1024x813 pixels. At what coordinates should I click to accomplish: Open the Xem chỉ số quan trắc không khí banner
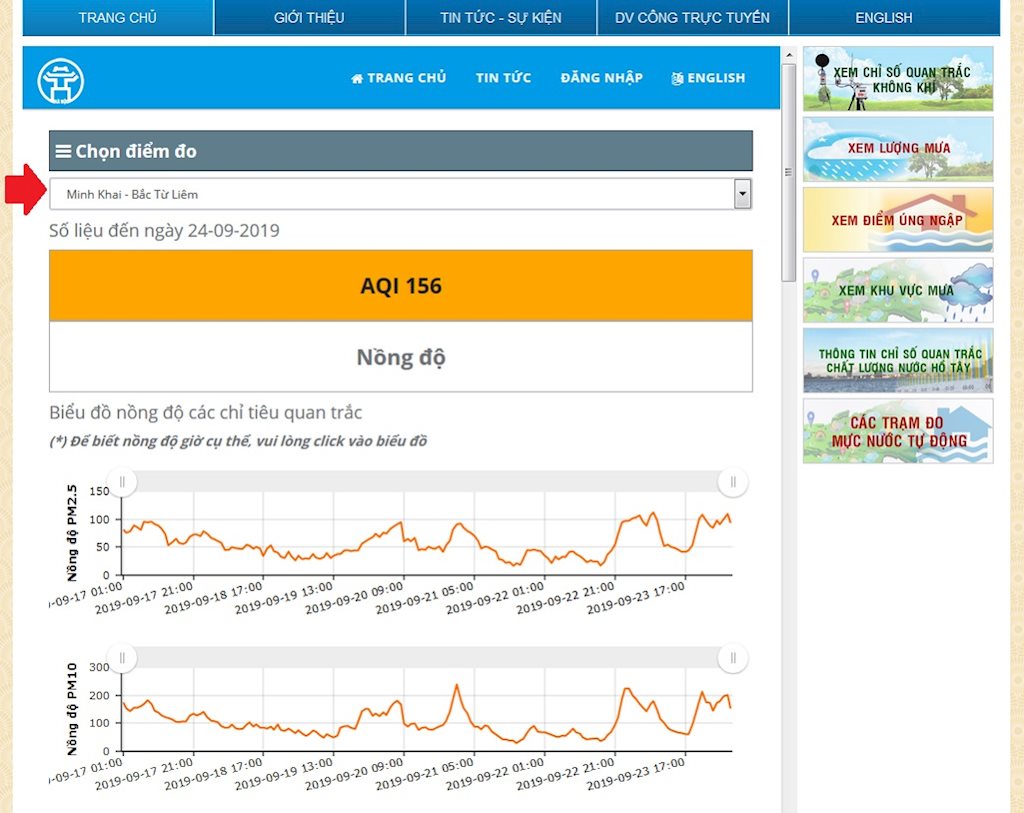click(898, 79)
